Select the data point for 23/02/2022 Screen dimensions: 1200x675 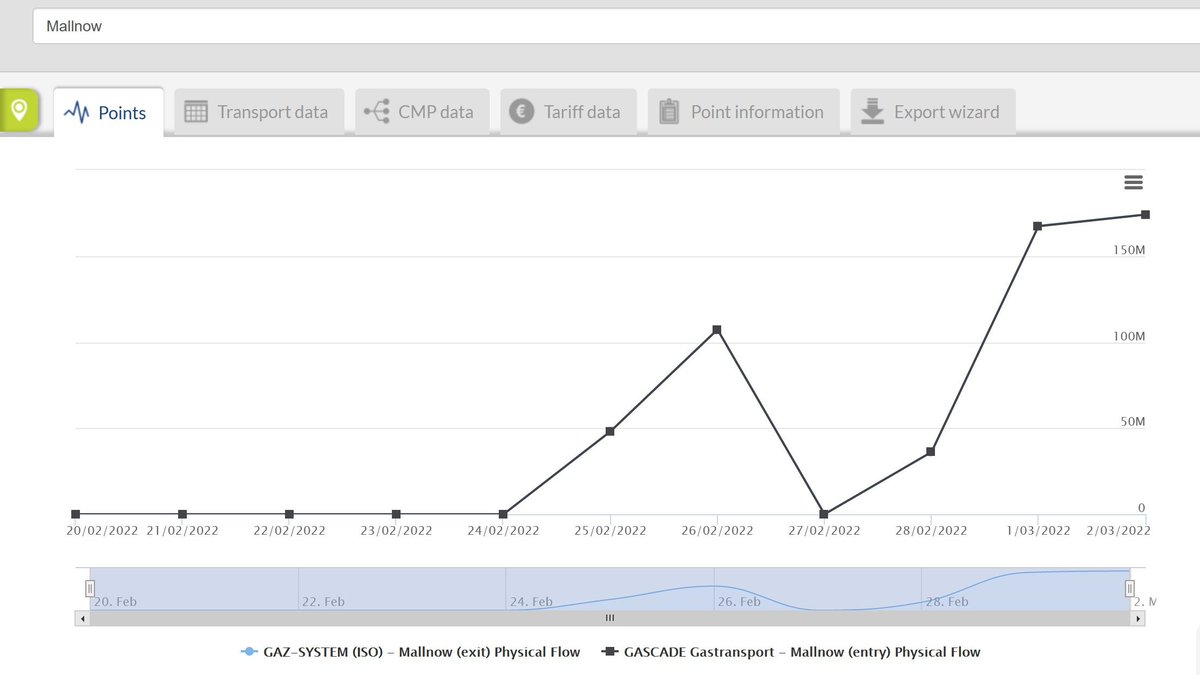(396, 514)
